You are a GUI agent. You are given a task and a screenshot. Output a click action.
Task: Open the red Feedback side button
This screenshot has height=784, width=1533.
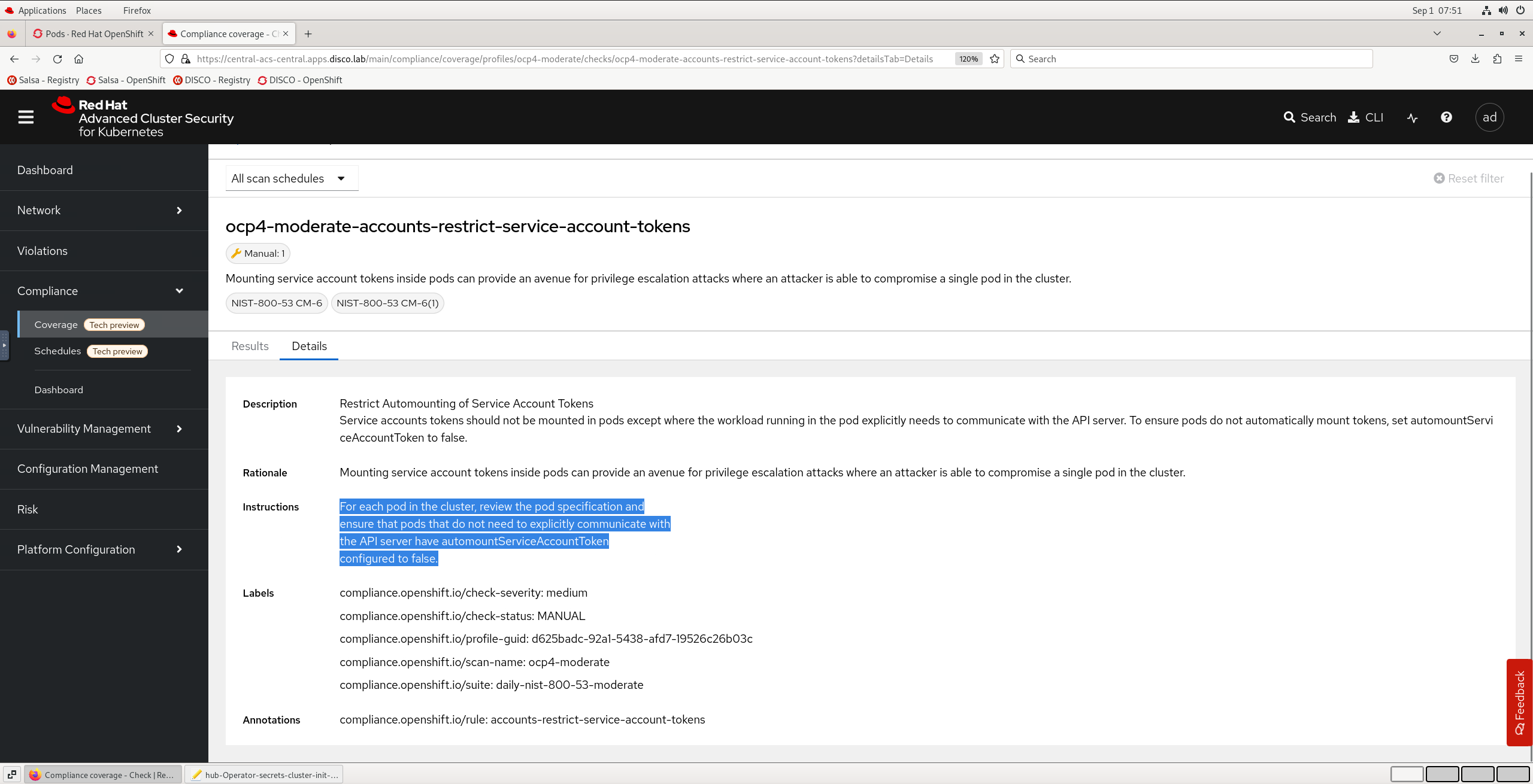click(1519, 701)
